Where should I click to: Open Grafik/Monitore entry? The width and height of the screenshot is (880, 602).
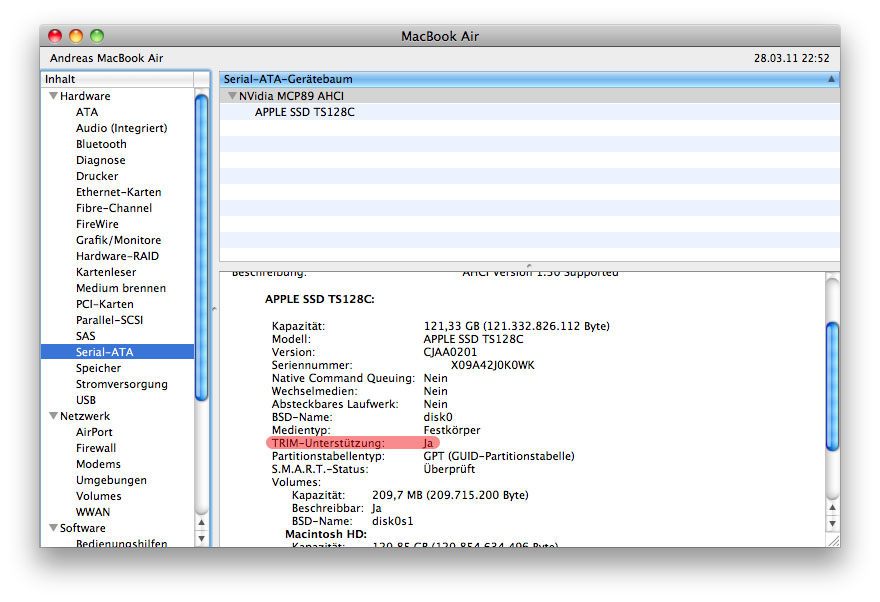[118, 240]
